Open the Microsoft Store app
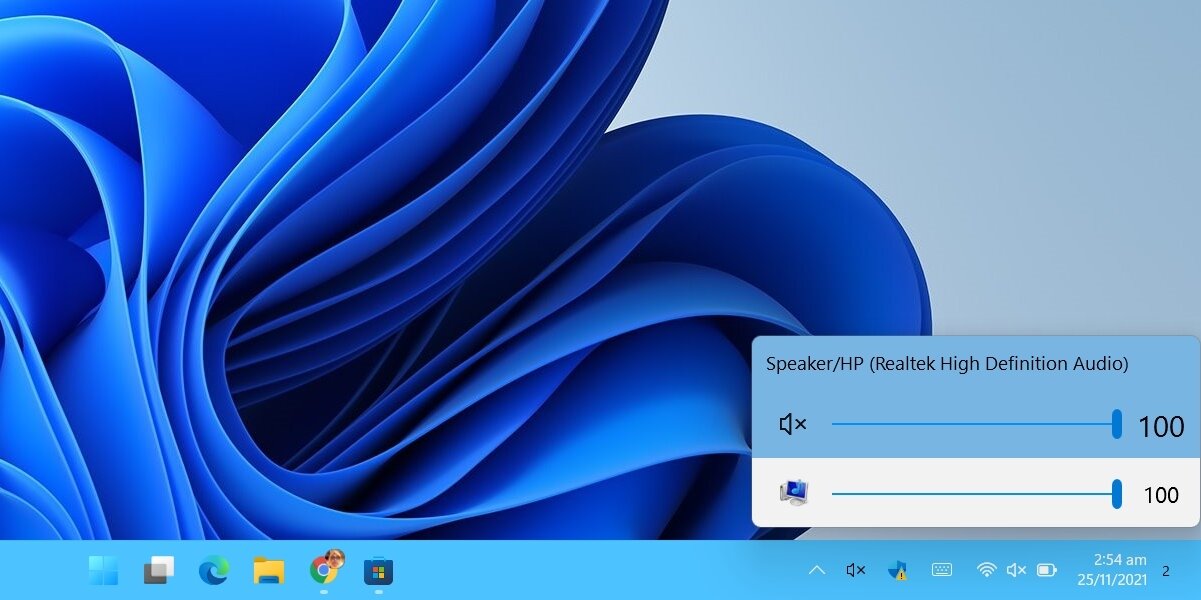 380,572
